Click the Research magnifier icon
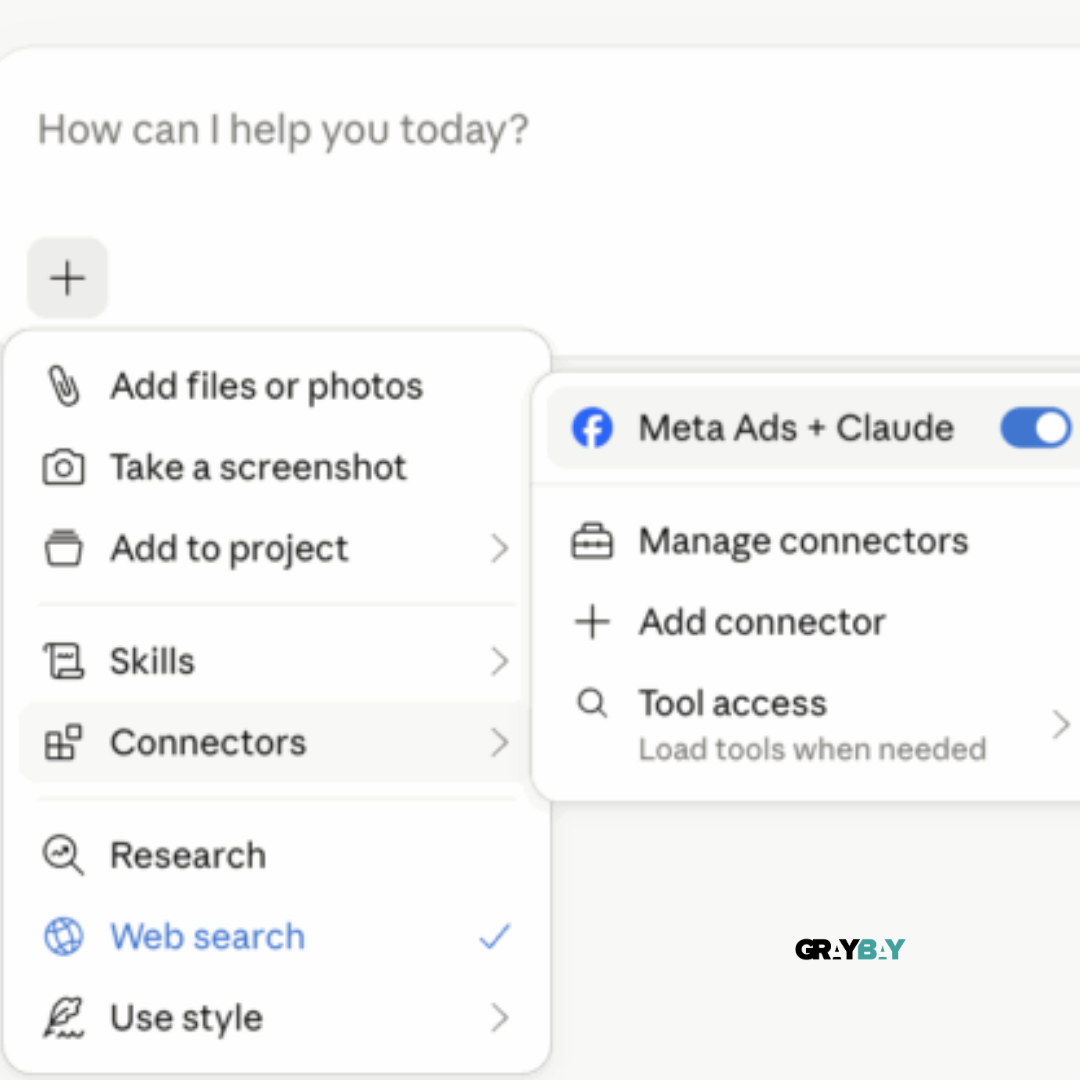Image resolution: width=1080 pixels, height=1080 pixels. tap(63, 855)
